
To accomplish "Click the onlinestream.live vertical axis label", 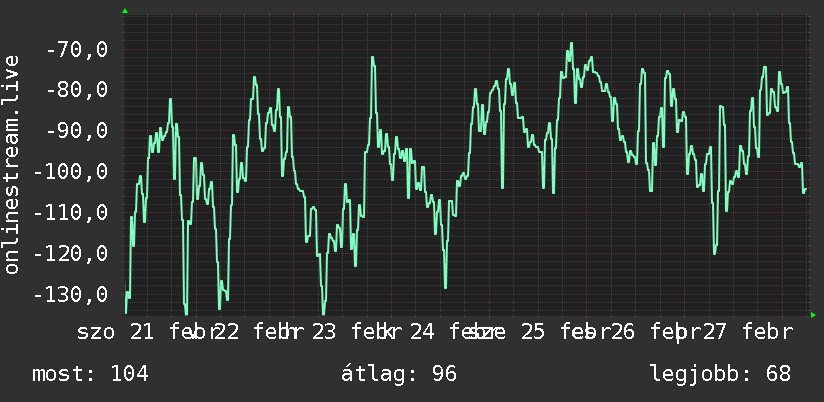I will (x=11, y=164).
